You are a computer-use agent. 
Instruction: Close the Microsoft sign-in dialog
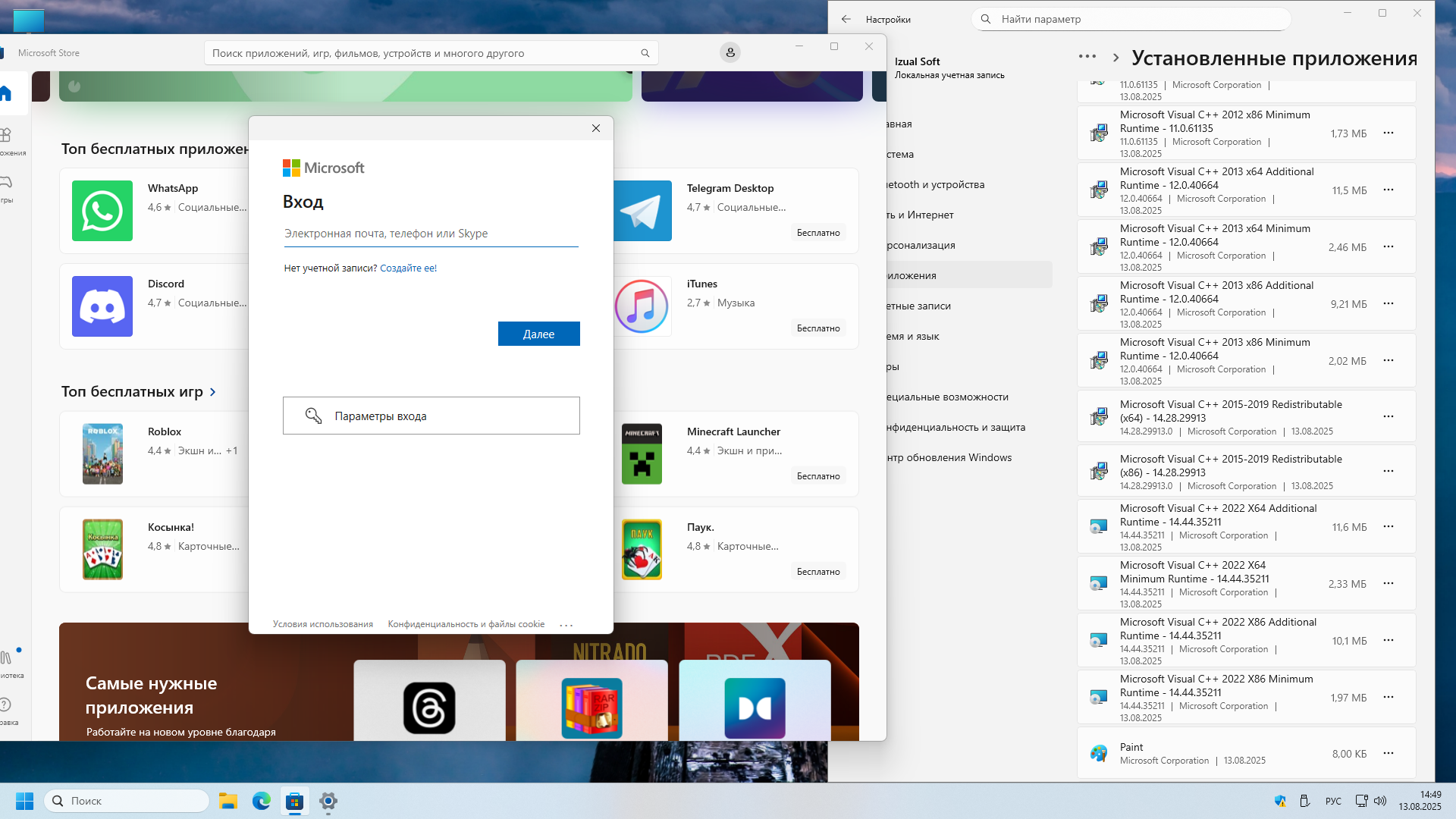pyautogui.click(x=596, y=128)
